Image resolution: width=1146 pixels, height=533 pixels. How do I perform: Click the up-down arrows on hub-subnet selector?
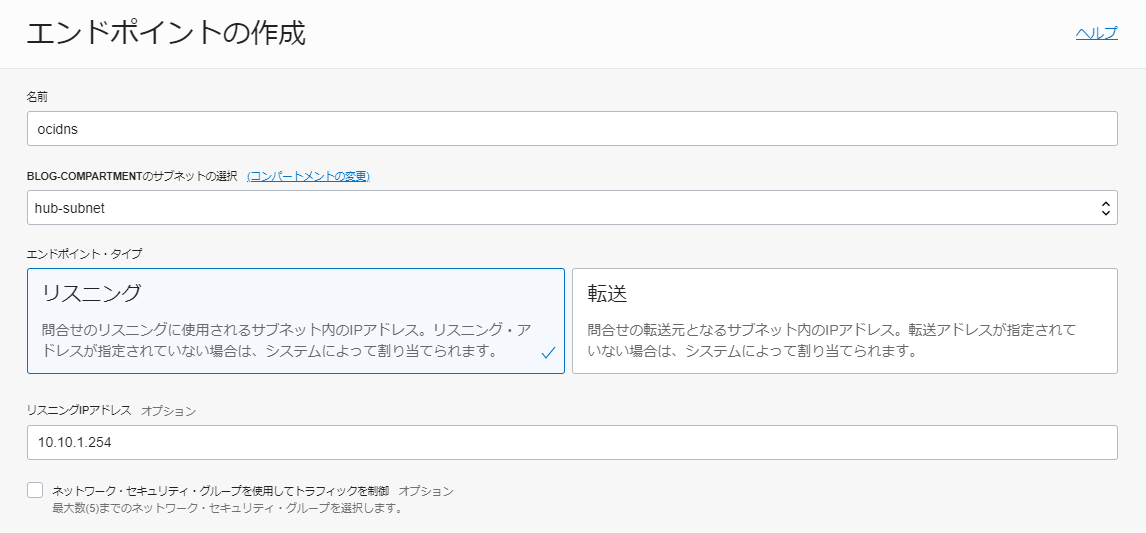1106,208
